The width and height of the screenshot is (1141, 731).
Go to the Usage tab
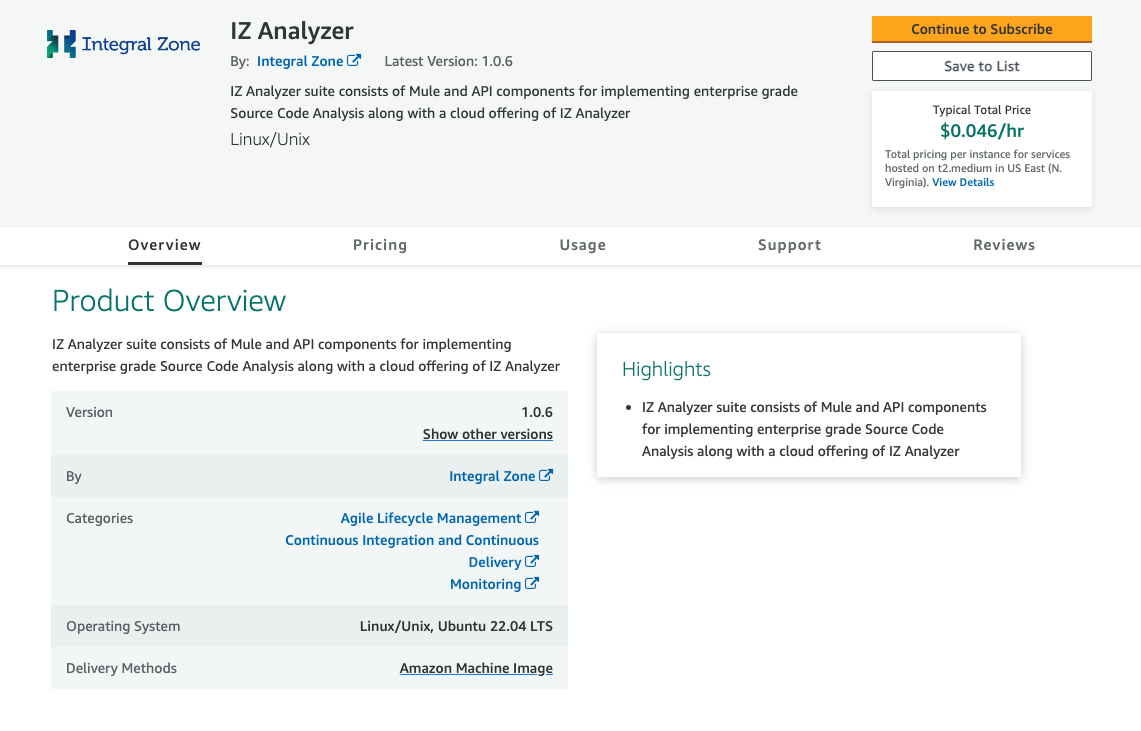[582, 245]
